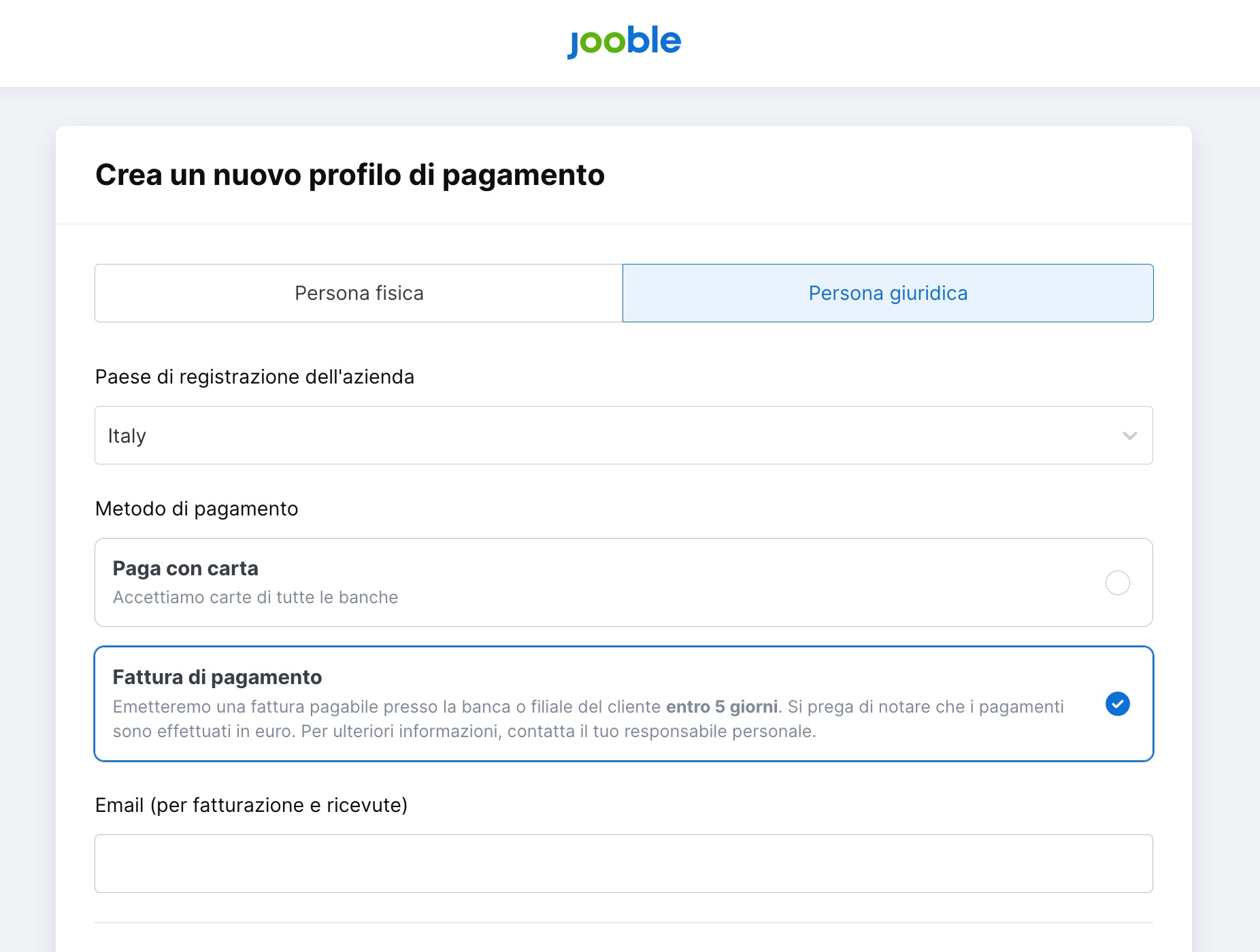Click the Email (per fatturazione e ricevute) label

pyautogui.click(x=251, y=805)
